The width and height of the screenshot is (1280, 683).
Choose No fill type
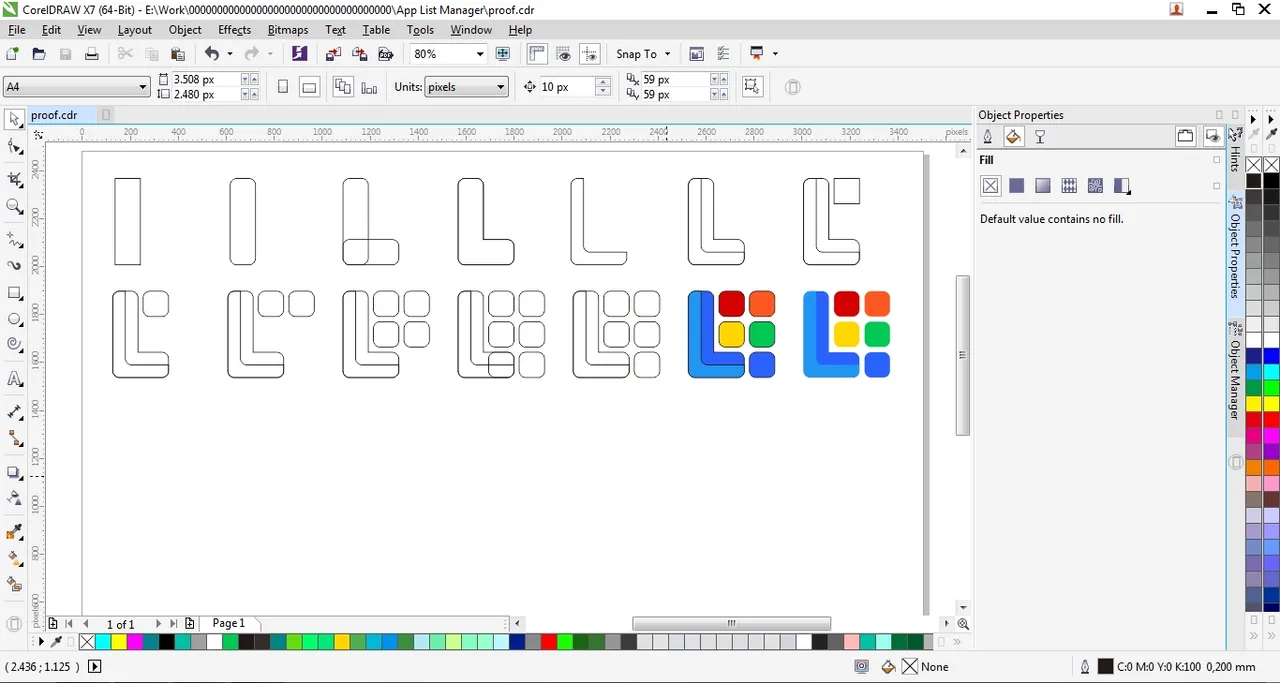(x=990, y=186)
